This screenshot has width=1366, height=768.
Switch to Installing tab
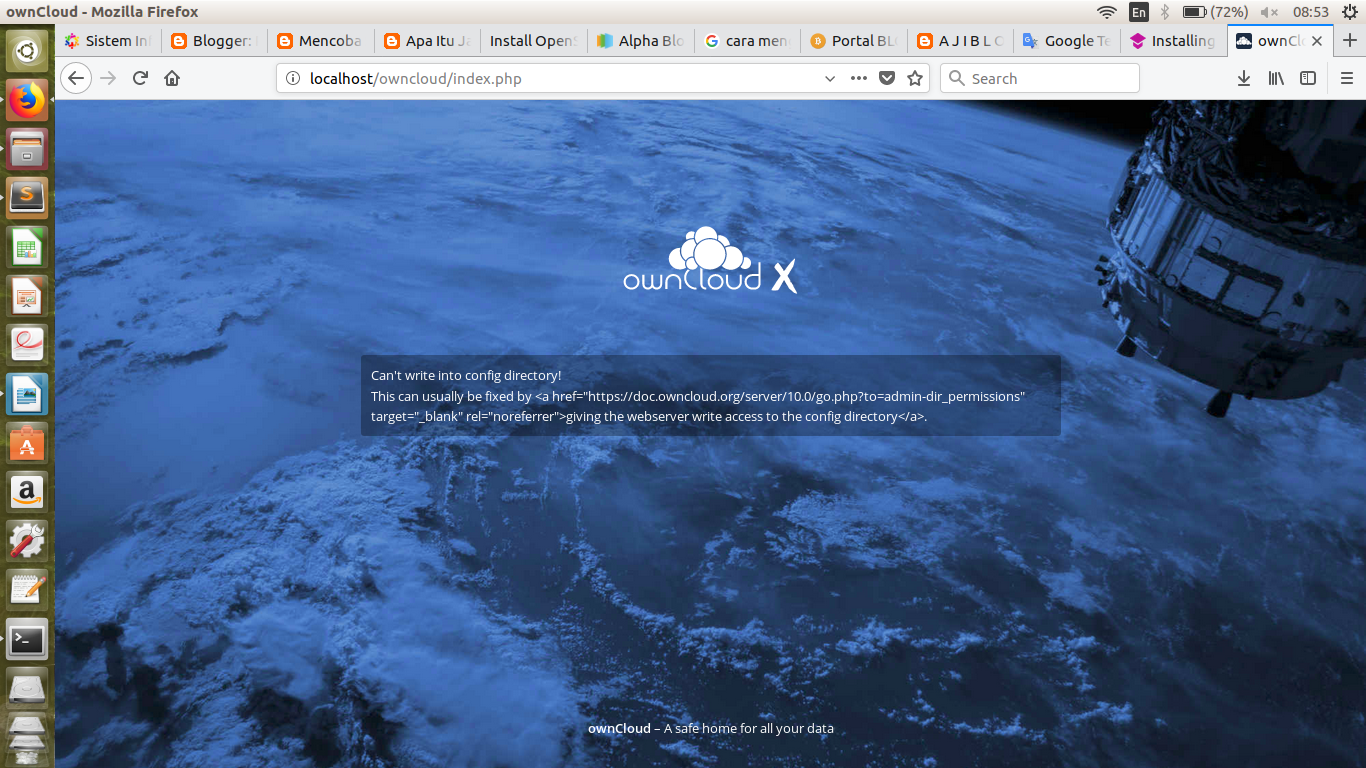1173,41
